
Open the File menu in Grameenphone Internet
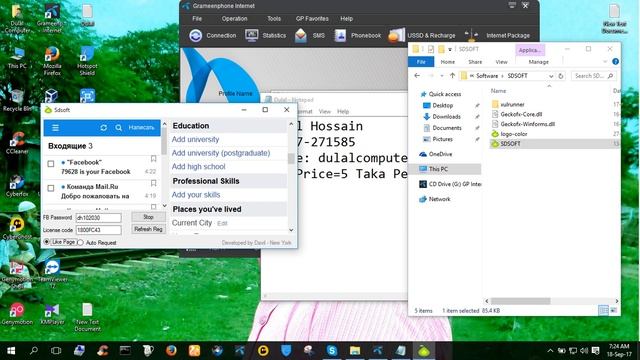(197, 19)
